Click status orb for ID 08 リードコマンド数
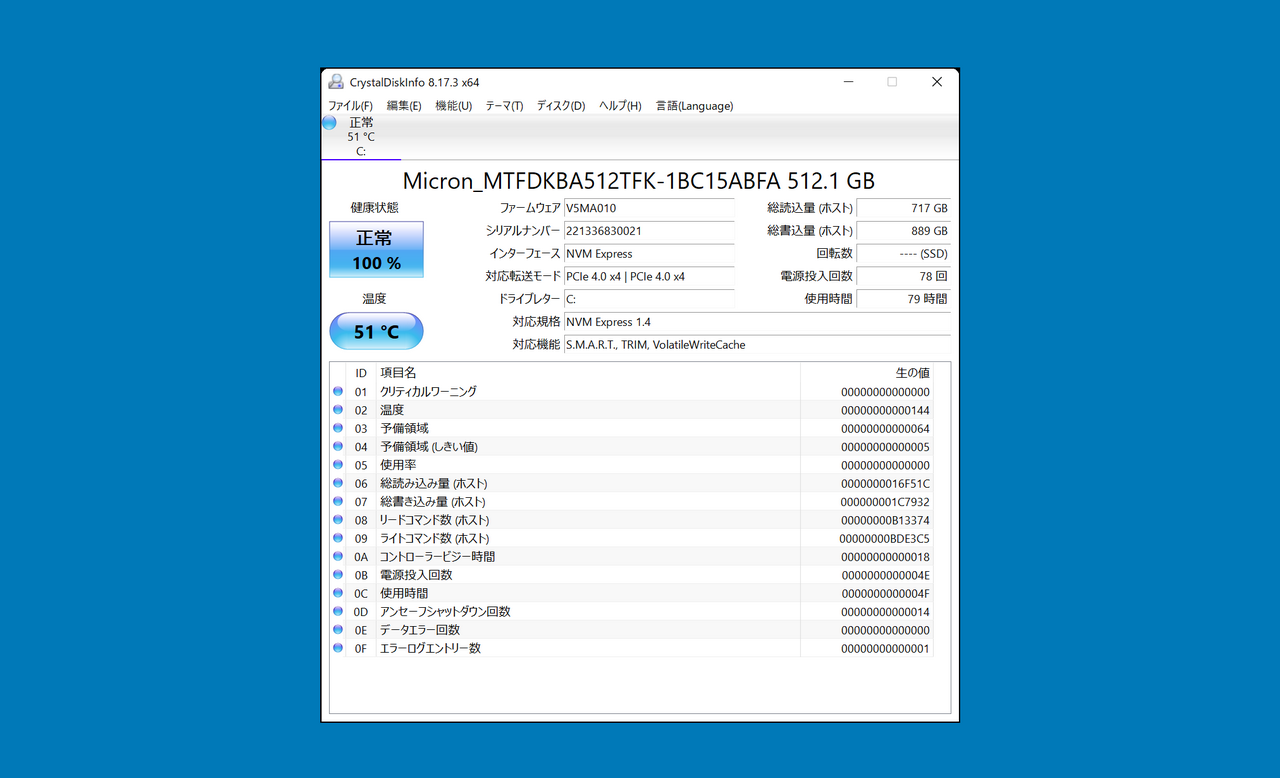This screenshot has width=1280, height=778. (338, 520)
